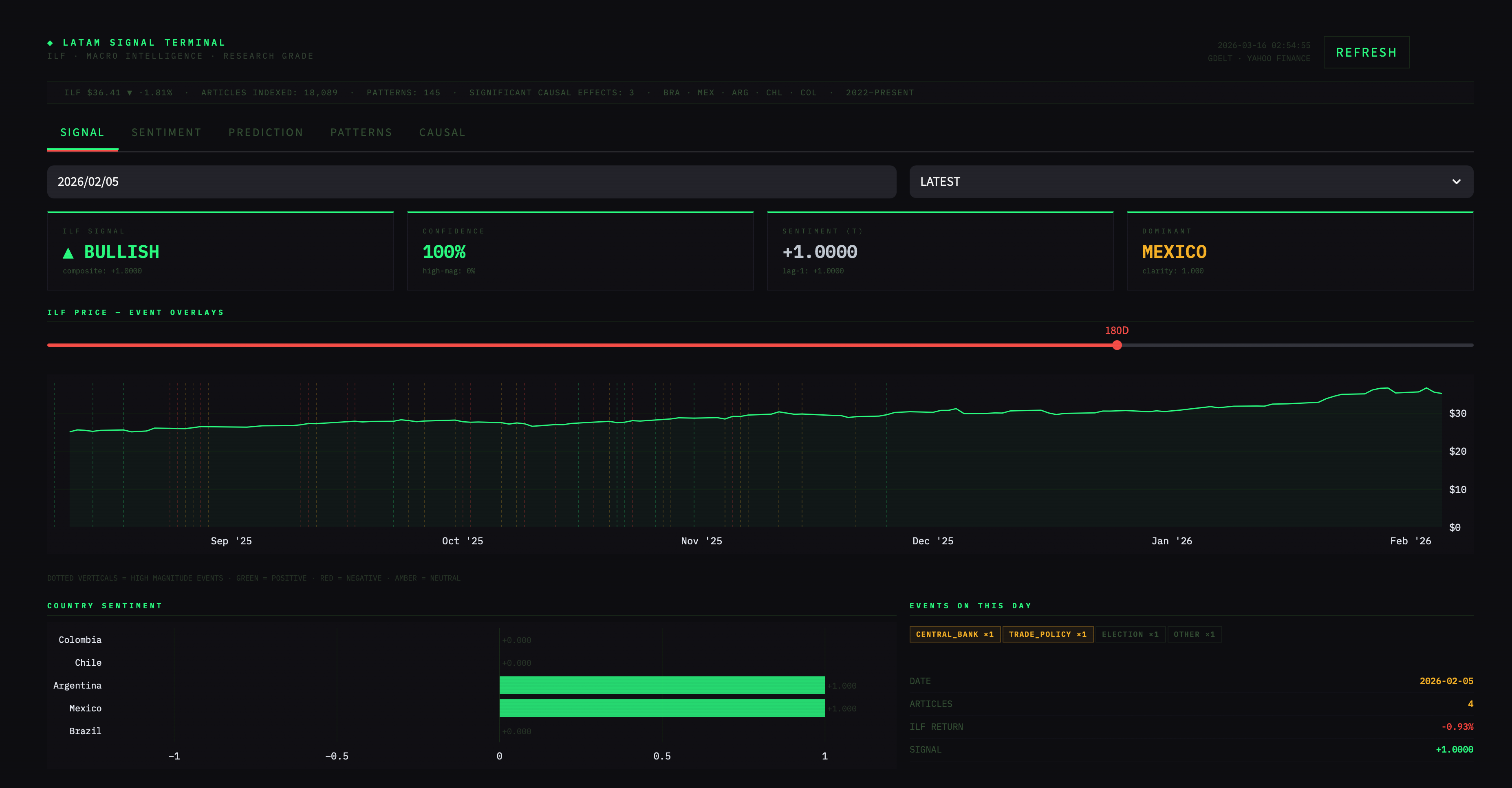Click the BULLISH triangle indicator icon
The height and width of the screenshot is (788, 1512).
point(69,252)
